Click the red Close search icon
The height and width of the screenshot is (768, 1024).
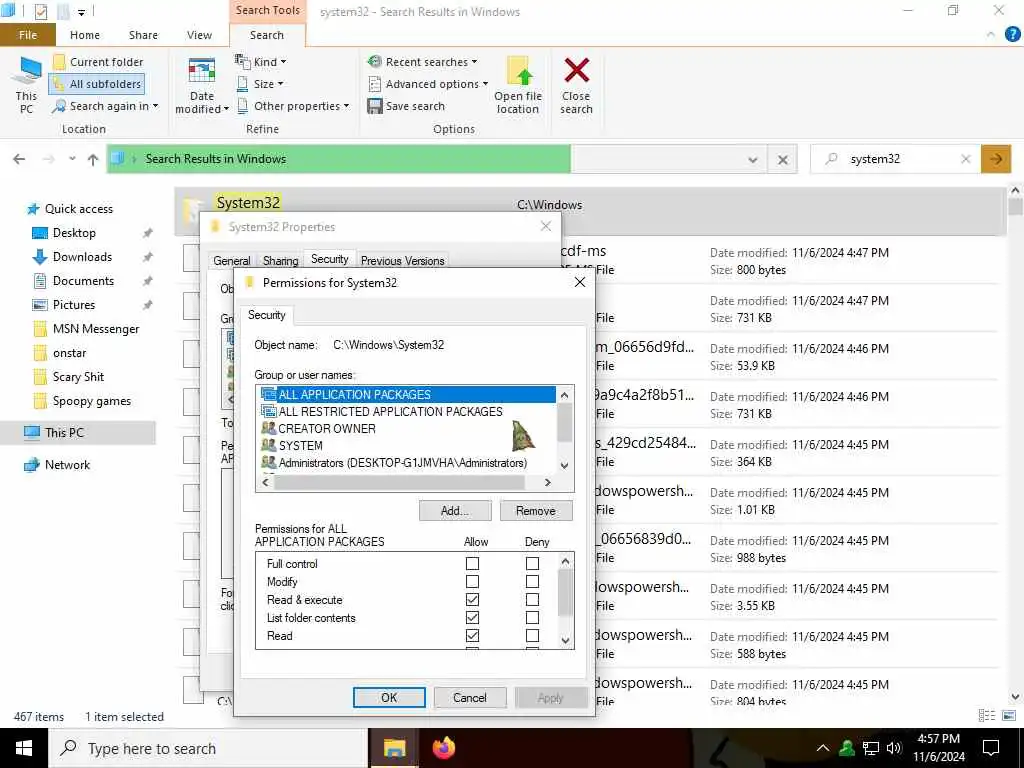pos(576,71)
